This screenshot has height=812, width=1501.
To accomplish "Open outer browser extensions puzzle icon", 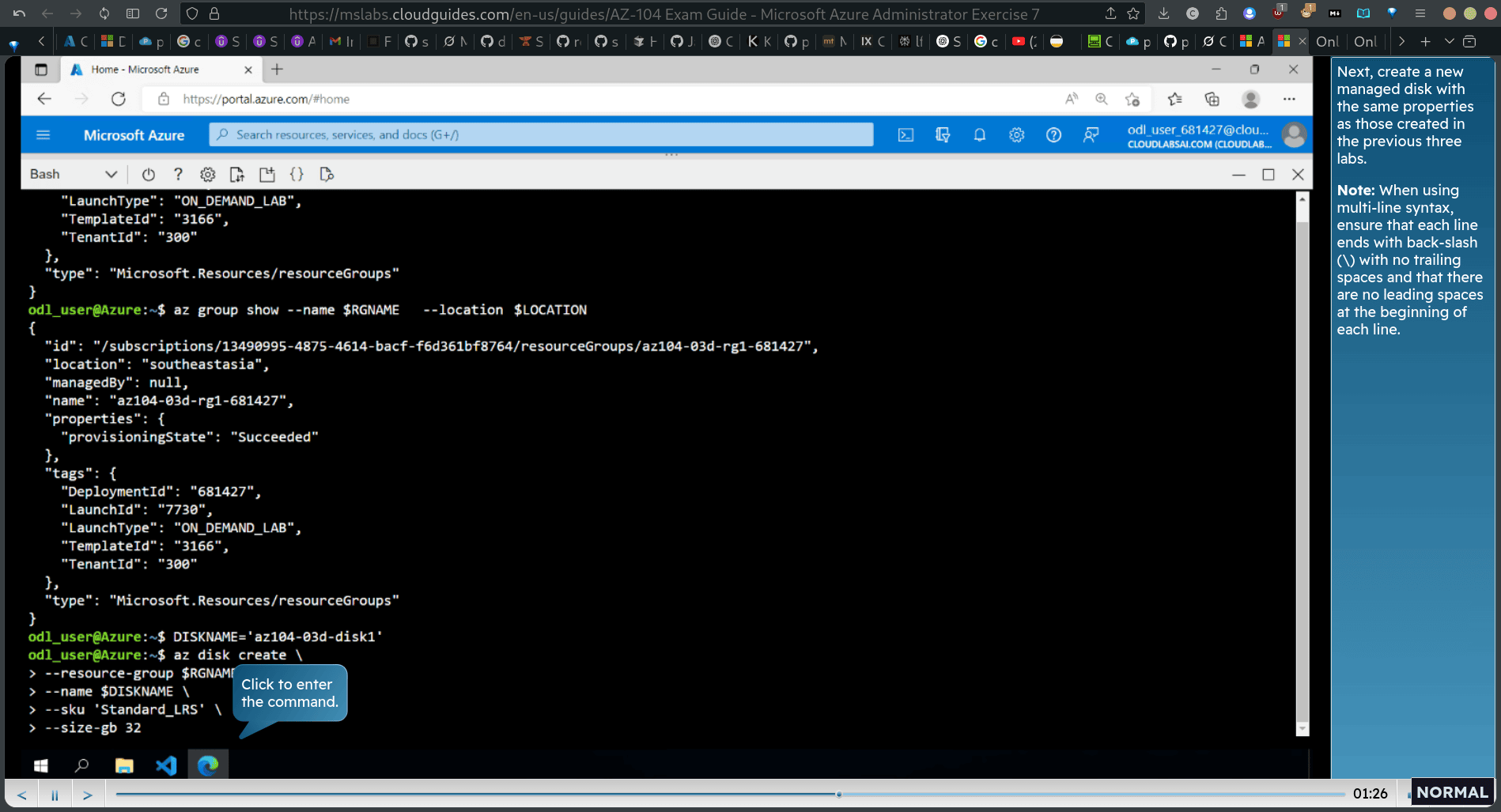I will 1221,13.
